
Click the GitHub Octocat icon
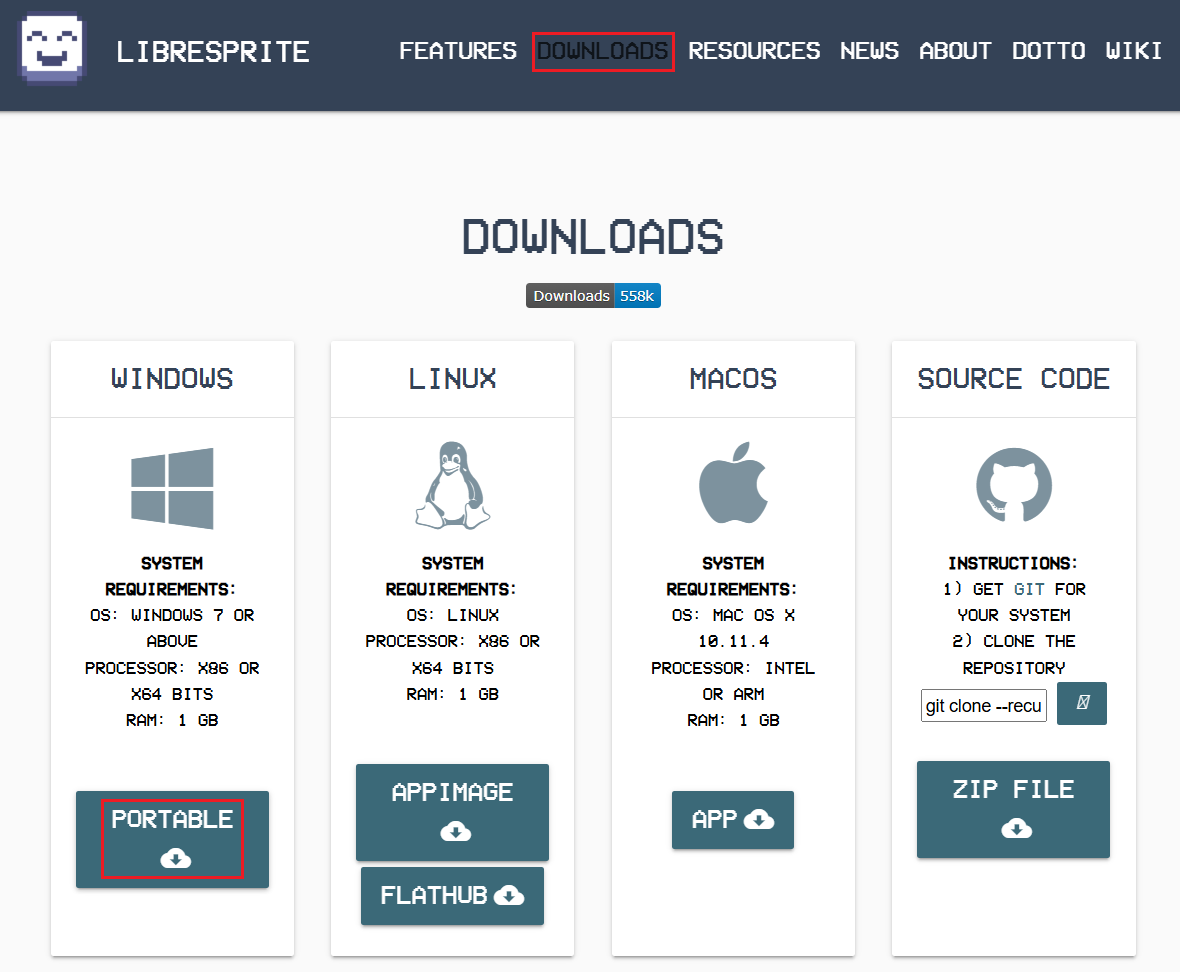[1014, 485]
